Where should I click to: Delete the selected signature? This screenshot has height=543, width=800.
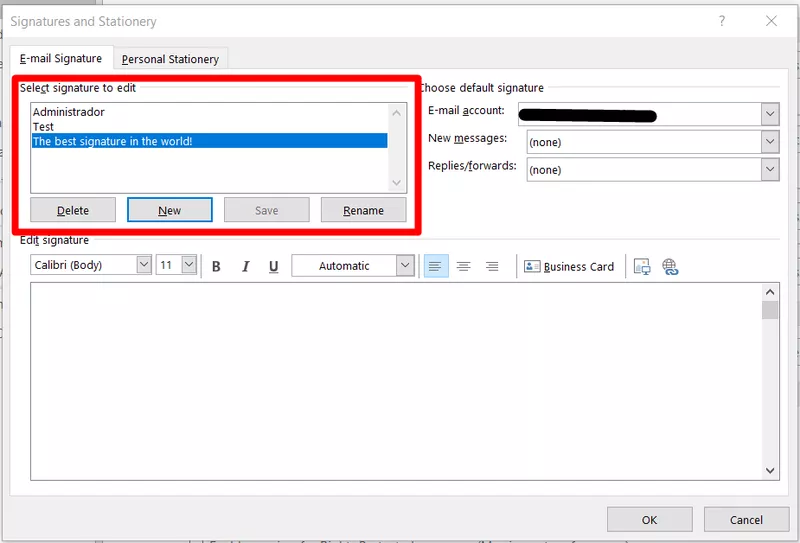(73, 210)
